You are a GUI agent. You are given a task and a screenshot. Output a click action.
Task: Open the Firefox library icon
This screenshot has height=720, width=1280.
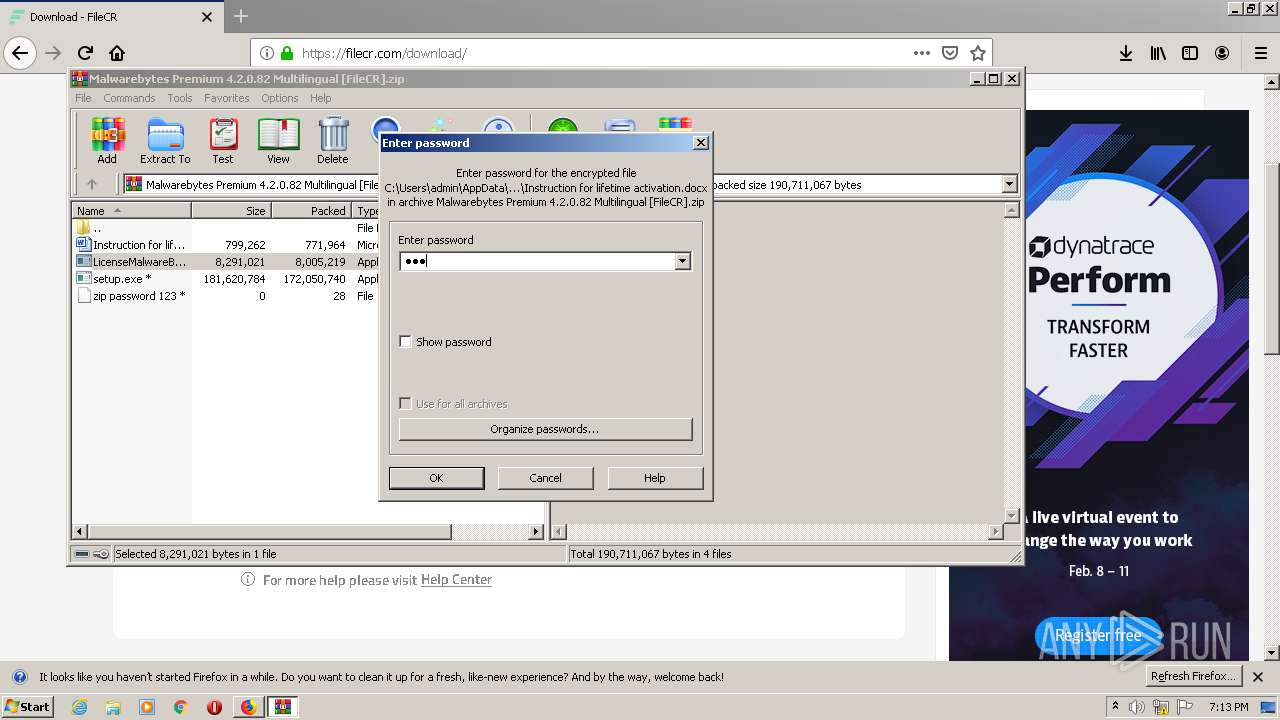coord(1158,53)
